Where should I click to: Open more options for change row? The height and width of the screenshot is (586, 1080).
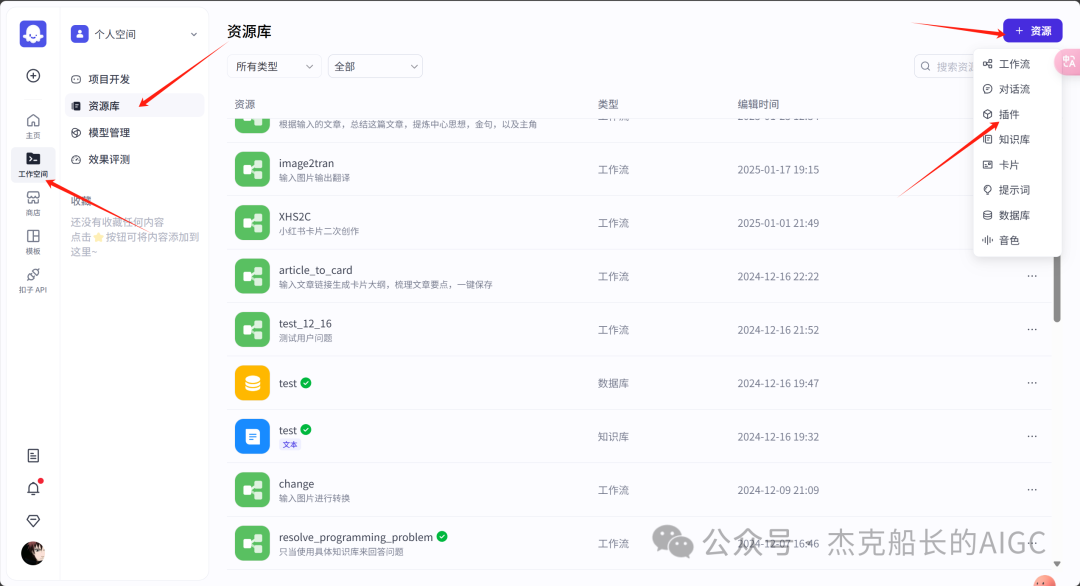click(x=1032, y=490)
